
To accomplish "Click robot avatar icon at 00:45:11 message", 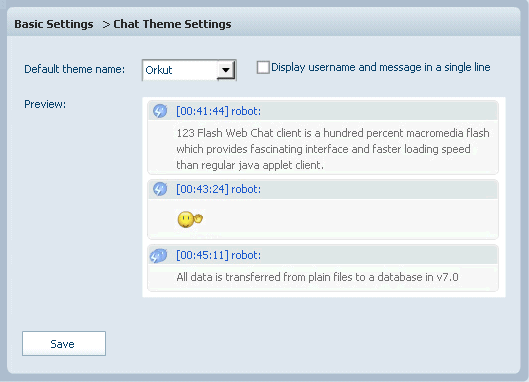I will pyautogui.click(x=159, y=255).
